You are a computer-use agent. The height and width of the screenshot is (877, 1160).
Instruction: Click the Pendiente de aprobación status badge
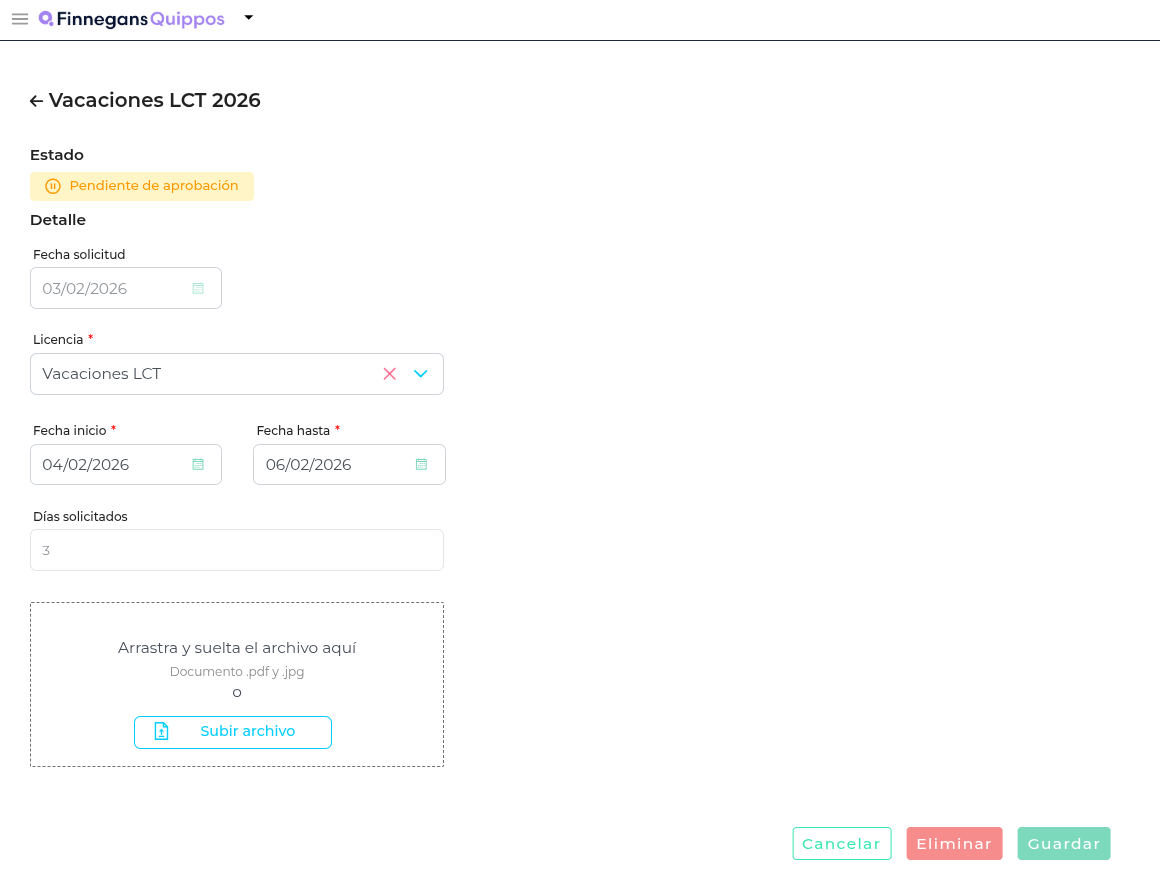pos(142,186)
